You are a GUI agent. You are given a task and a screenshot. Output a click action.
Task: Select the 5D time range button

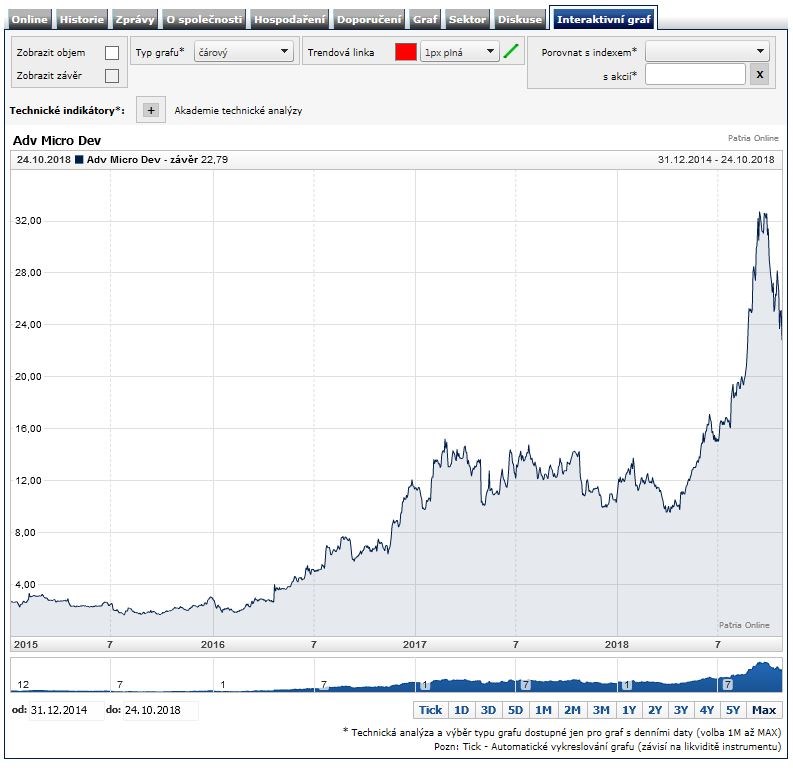tap(515, 710)
